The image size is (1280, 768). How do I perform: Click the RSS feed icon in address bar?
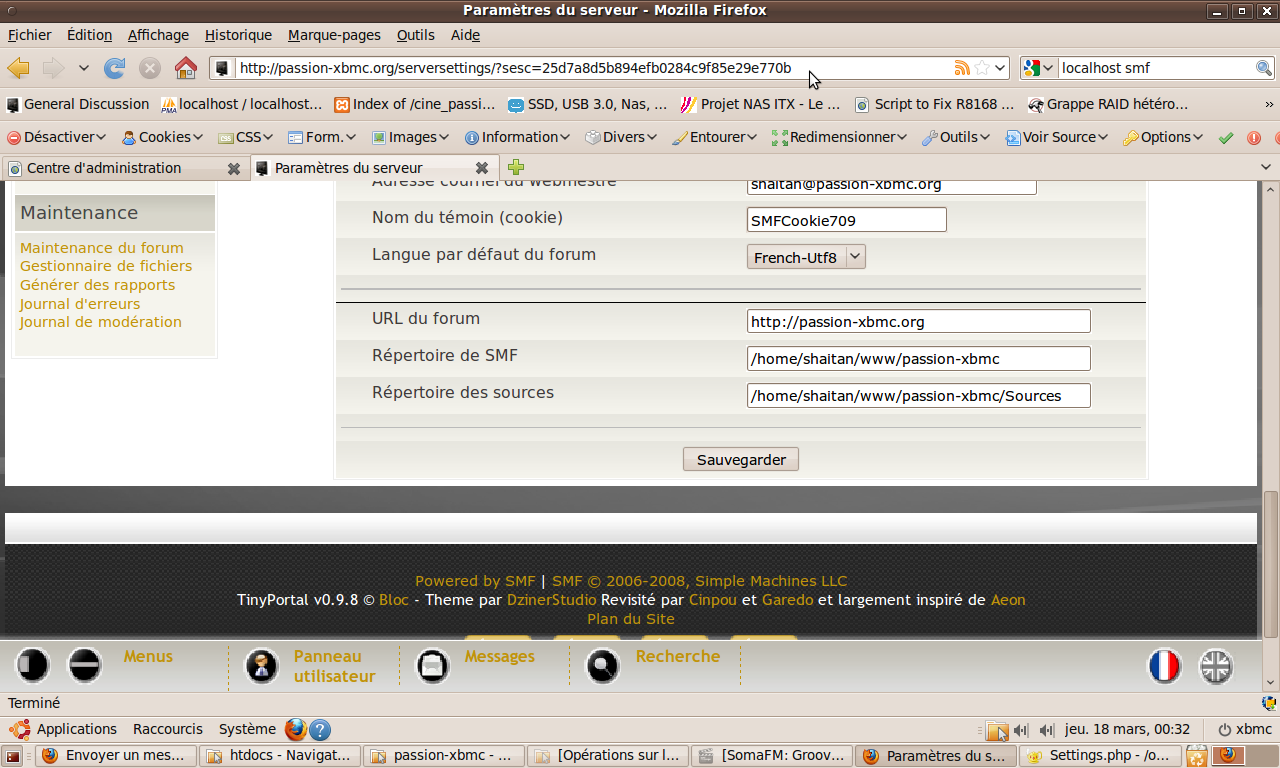point(962,68)
